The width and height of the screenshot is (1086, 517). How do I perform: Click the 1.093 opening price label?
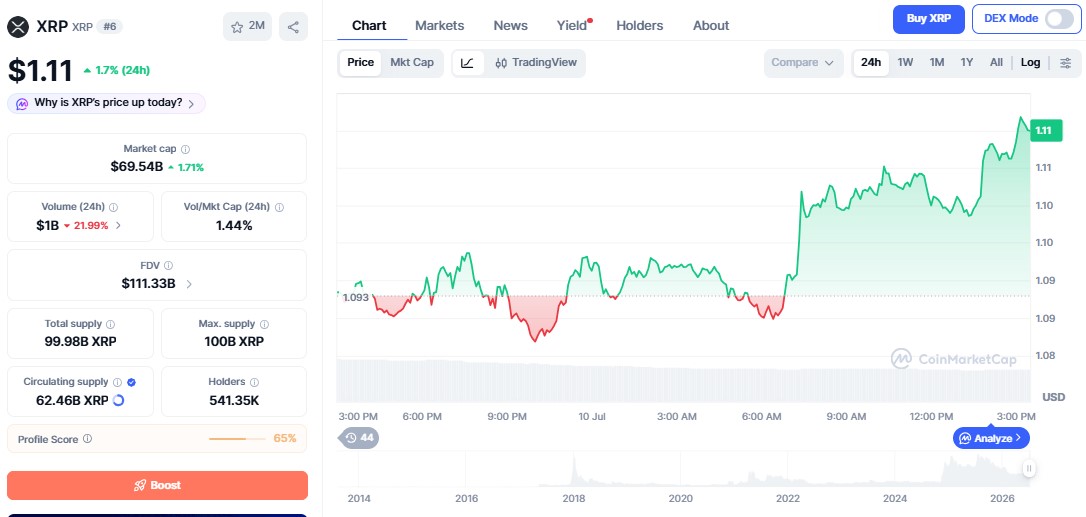pos(355,297)
